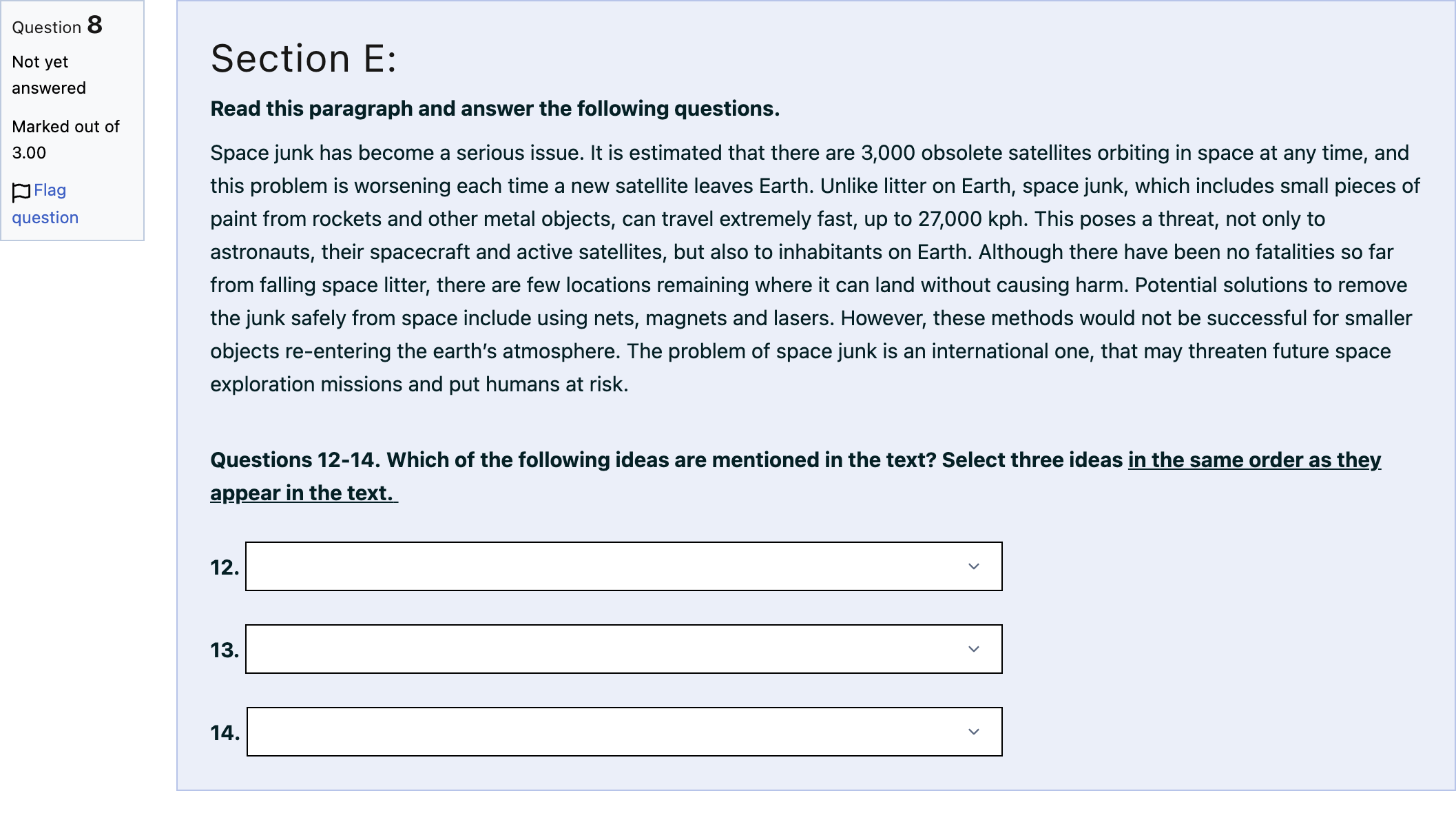Click inside the space junk paragraph text
This screenshot has width=1456, height=813.
[x=815, y=268]
